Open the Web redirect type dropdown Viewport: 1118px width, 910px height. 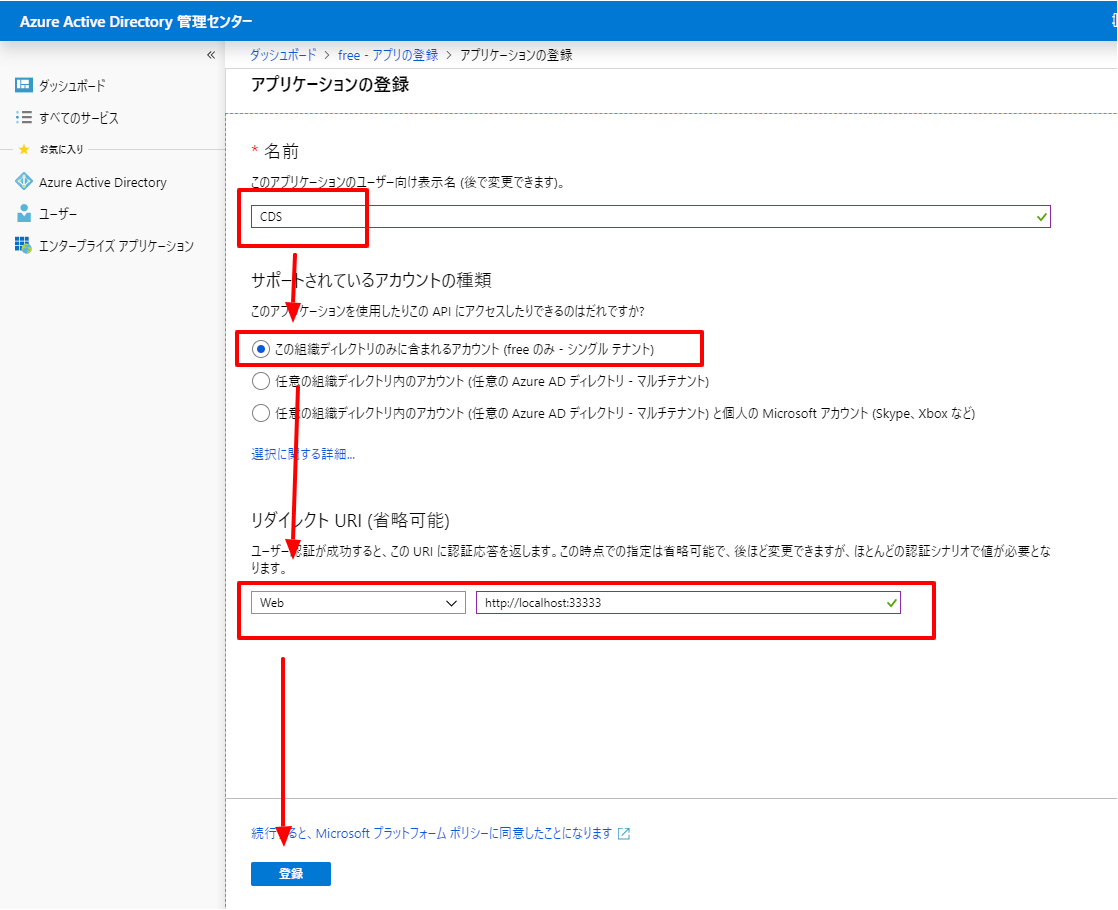pyautogui.click(x=358, y=603)
